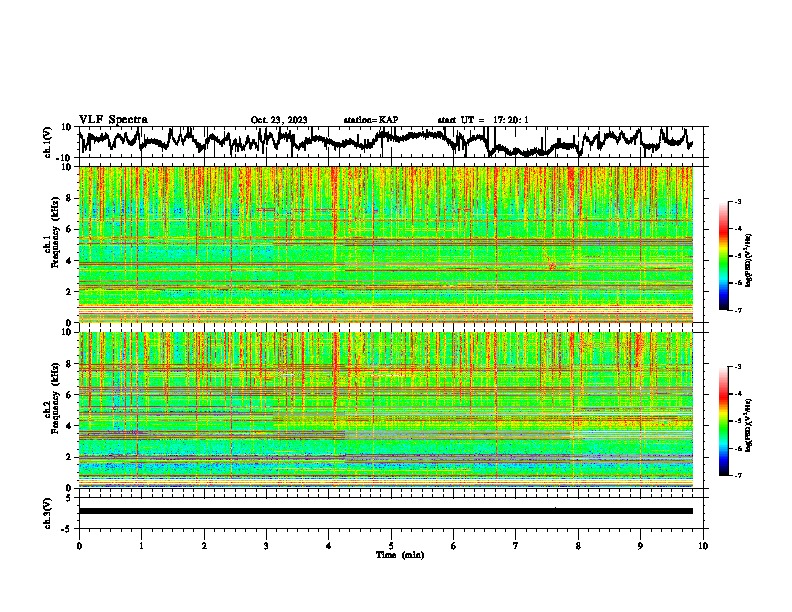The height and width of the screenshot is (612, 792).
Task: Click the "-7" label below ch.2 colorbar
Action: point(737,475)
